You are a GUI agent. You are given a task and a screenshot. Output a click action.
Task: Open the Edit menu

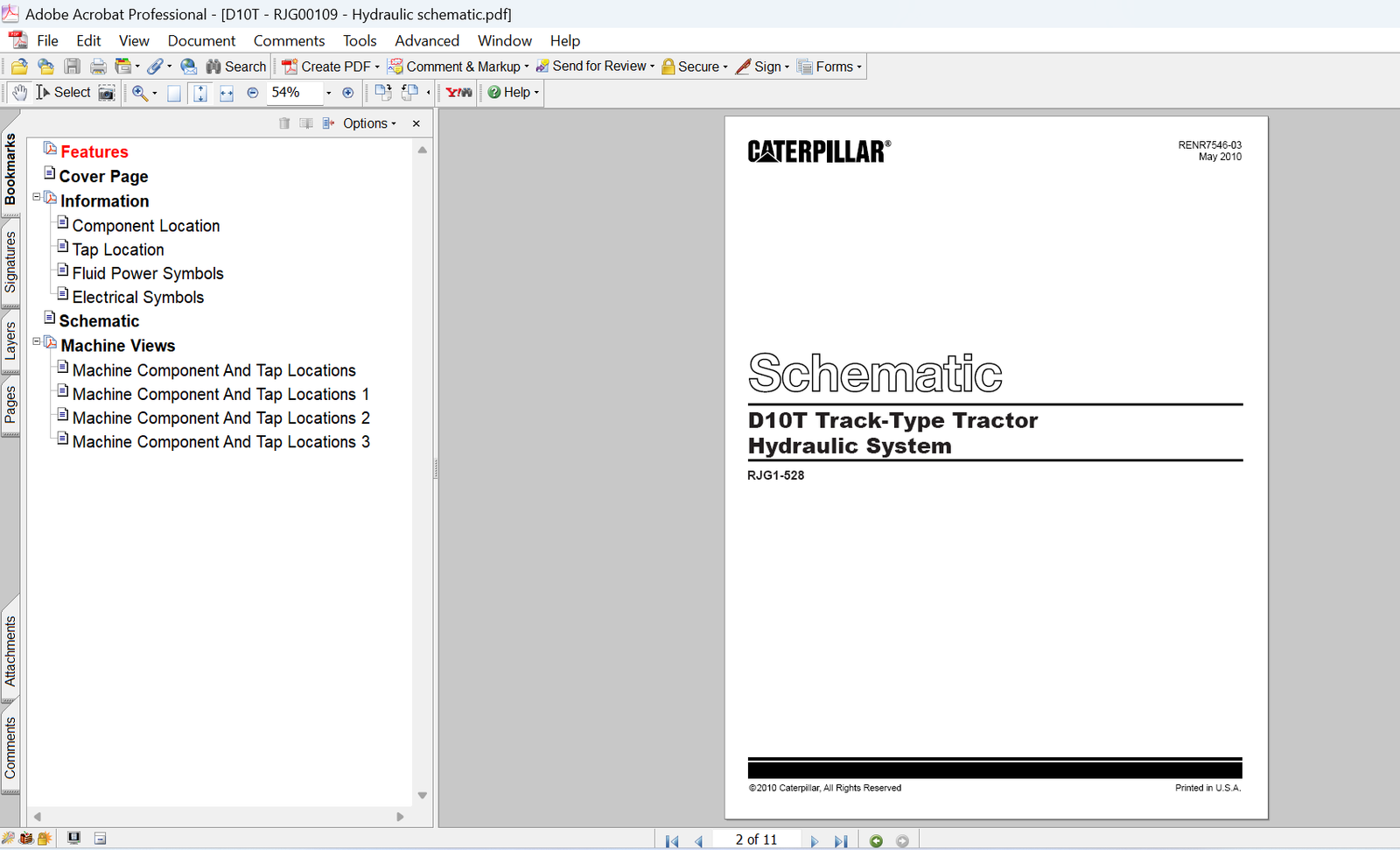[x=88, y=41]
